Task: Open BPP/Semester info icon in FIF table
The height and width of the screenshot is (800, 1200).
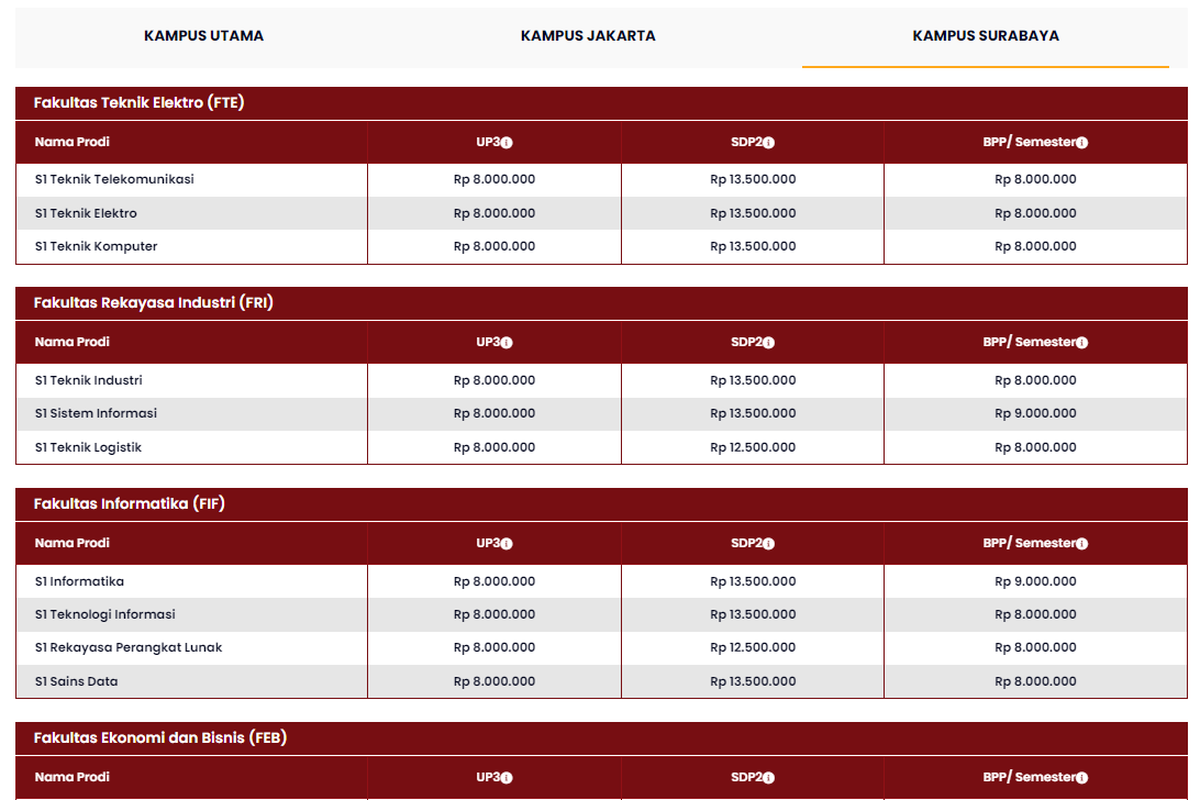Action: coord(1082,544)
